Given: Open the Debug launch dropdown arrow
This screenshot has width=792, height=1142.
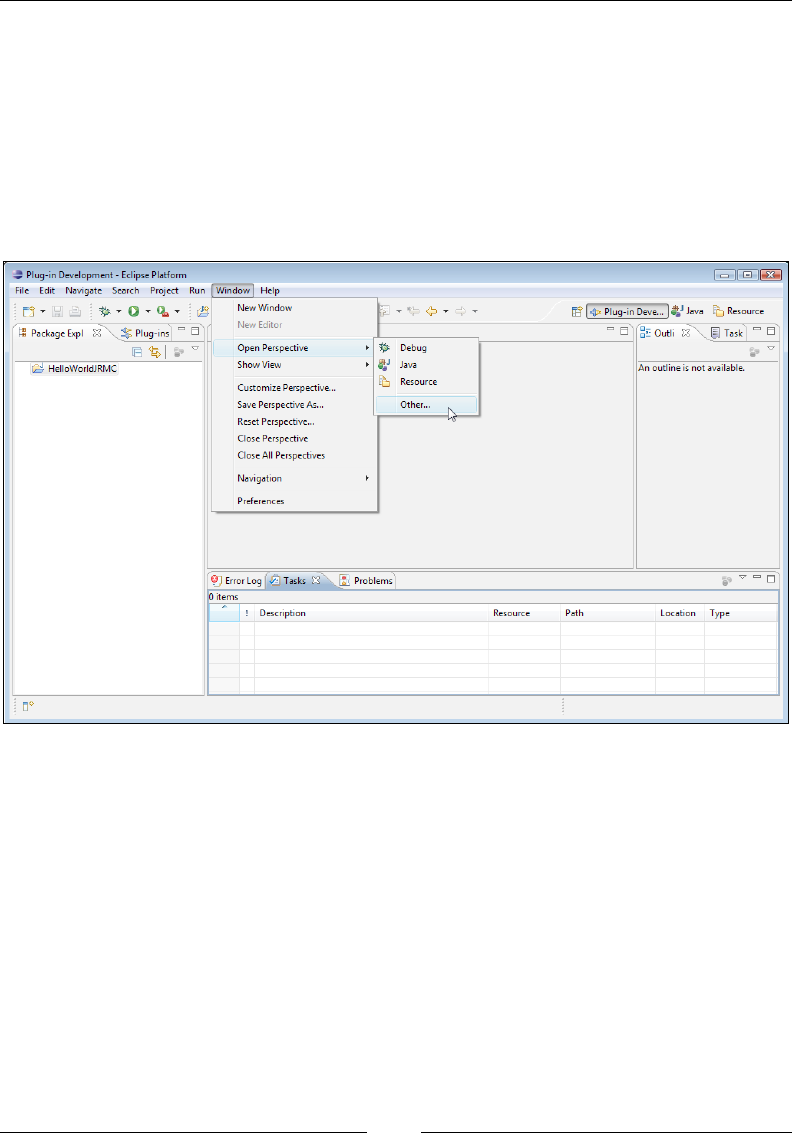Looking at the screenshot, I should 118,312.
